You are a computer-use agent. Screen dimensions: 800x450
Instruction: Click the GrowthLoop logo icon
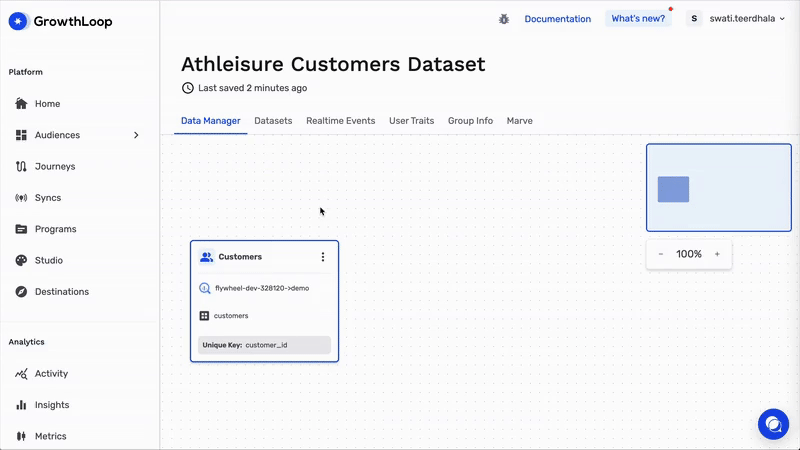19,21
